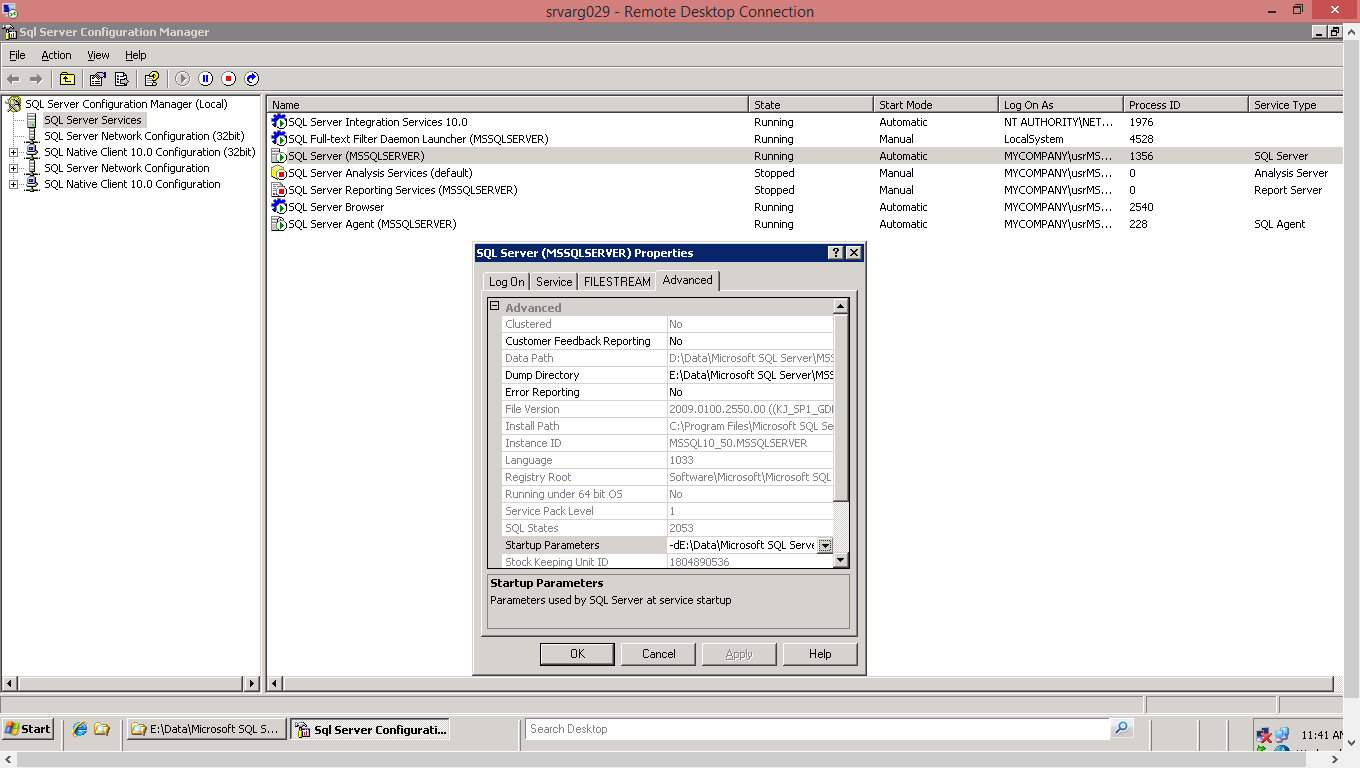Collapse the Advanced properties group
This screenshot has height=768, width=1360.
tap(493, 305)
